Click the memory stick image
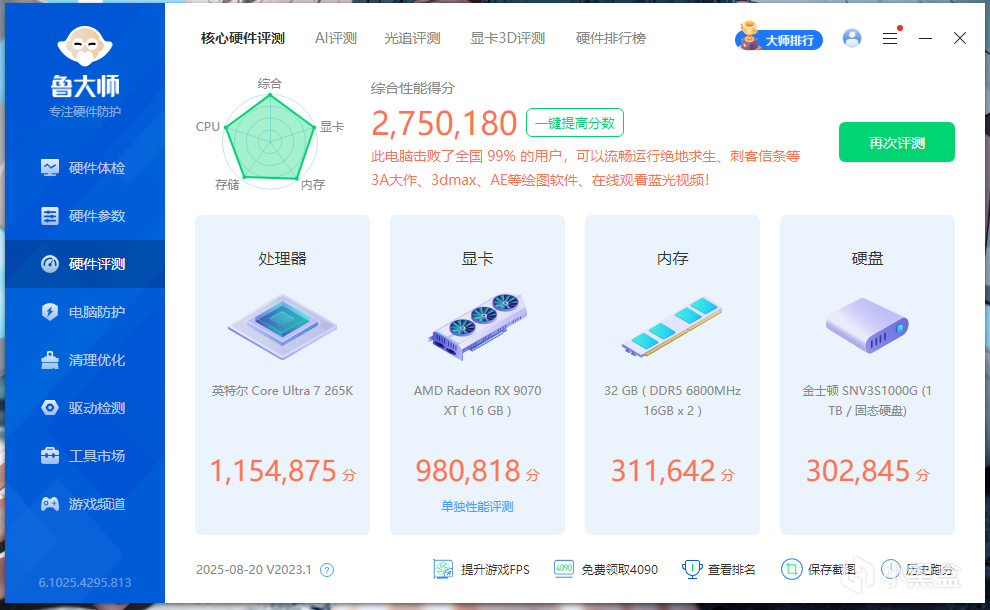The height and width of the screenshot is (610, 990). coord(672,327)
